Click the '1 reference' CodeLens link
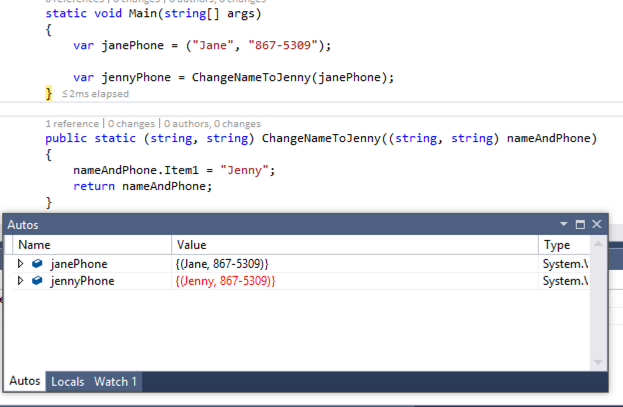 (x=72, y=124)
